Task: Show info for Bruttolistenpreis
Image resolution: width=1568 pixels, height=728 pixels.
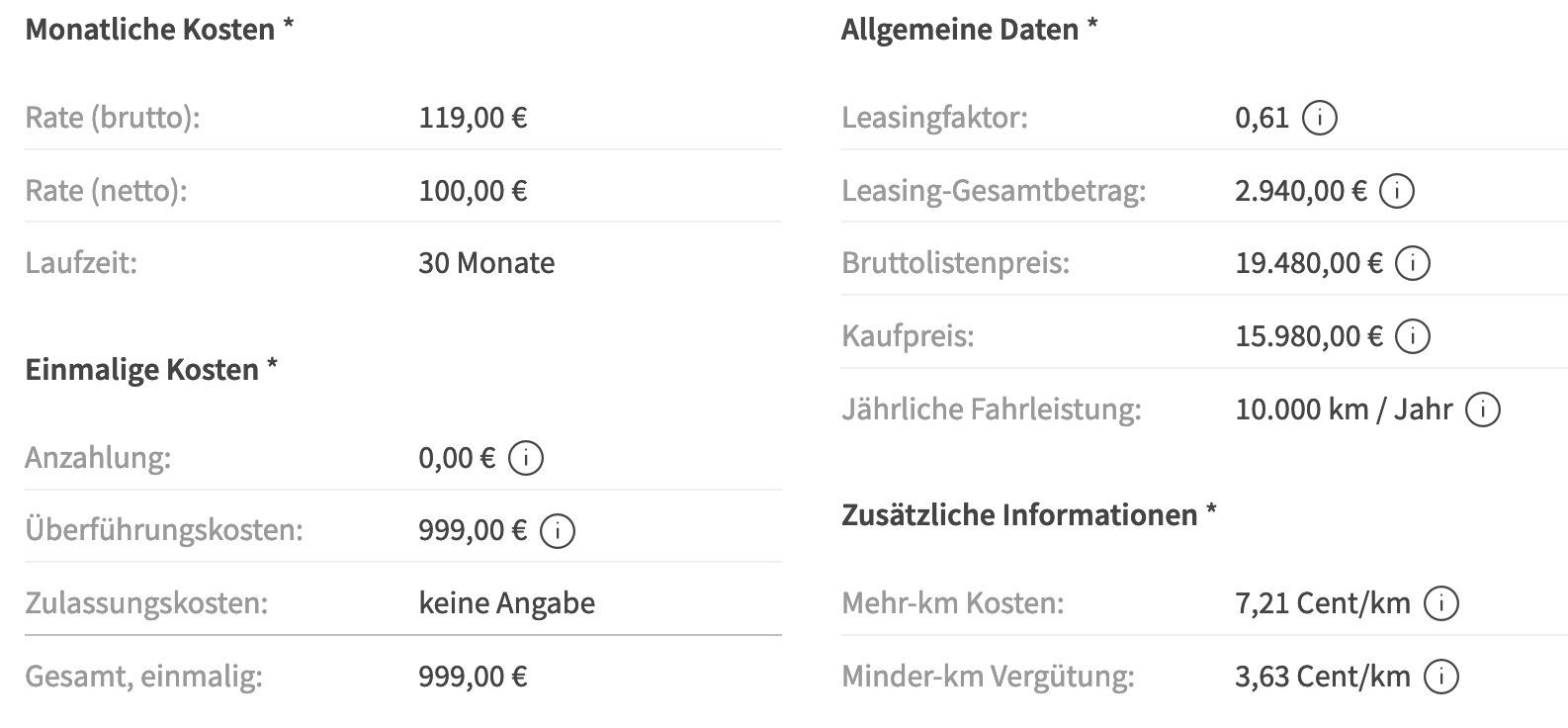Action: 1412,264
